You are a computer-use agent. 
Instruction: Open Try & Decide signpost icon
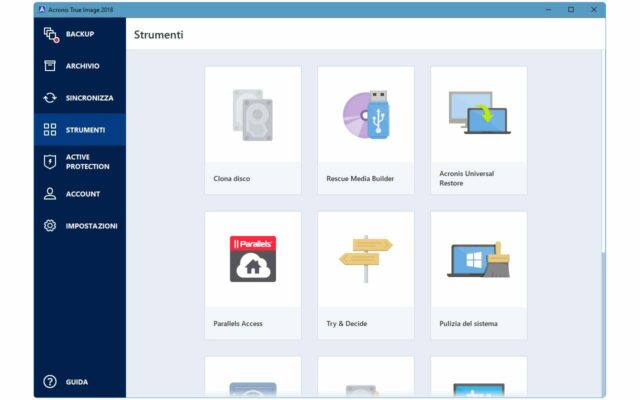point(366,258)
